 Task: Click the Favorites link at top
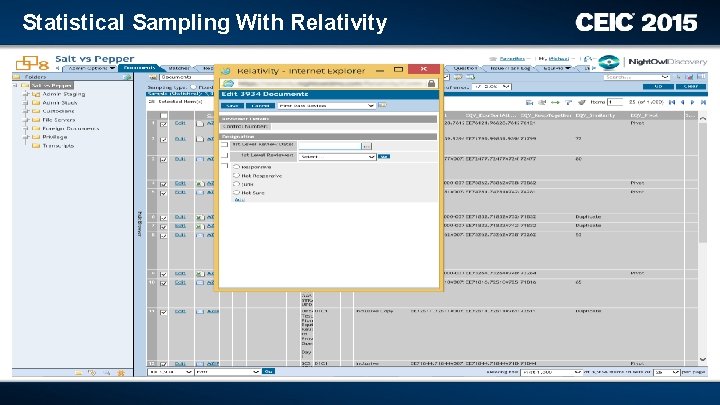click(x=512, y=59)
